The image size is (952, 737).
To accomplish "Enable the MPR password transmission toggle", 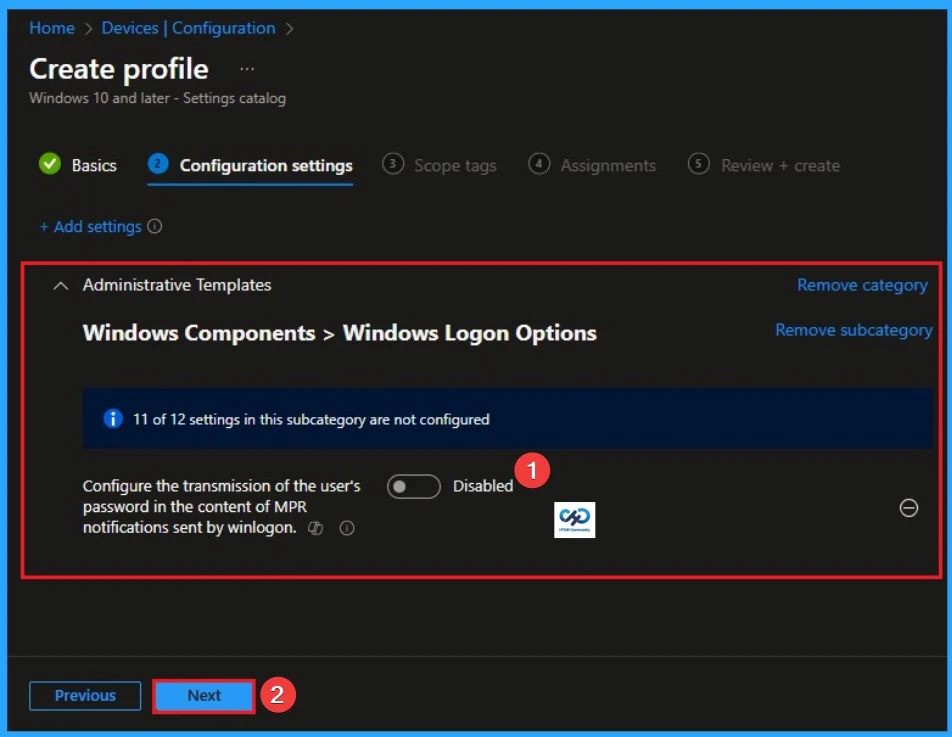I will point(413,486).
